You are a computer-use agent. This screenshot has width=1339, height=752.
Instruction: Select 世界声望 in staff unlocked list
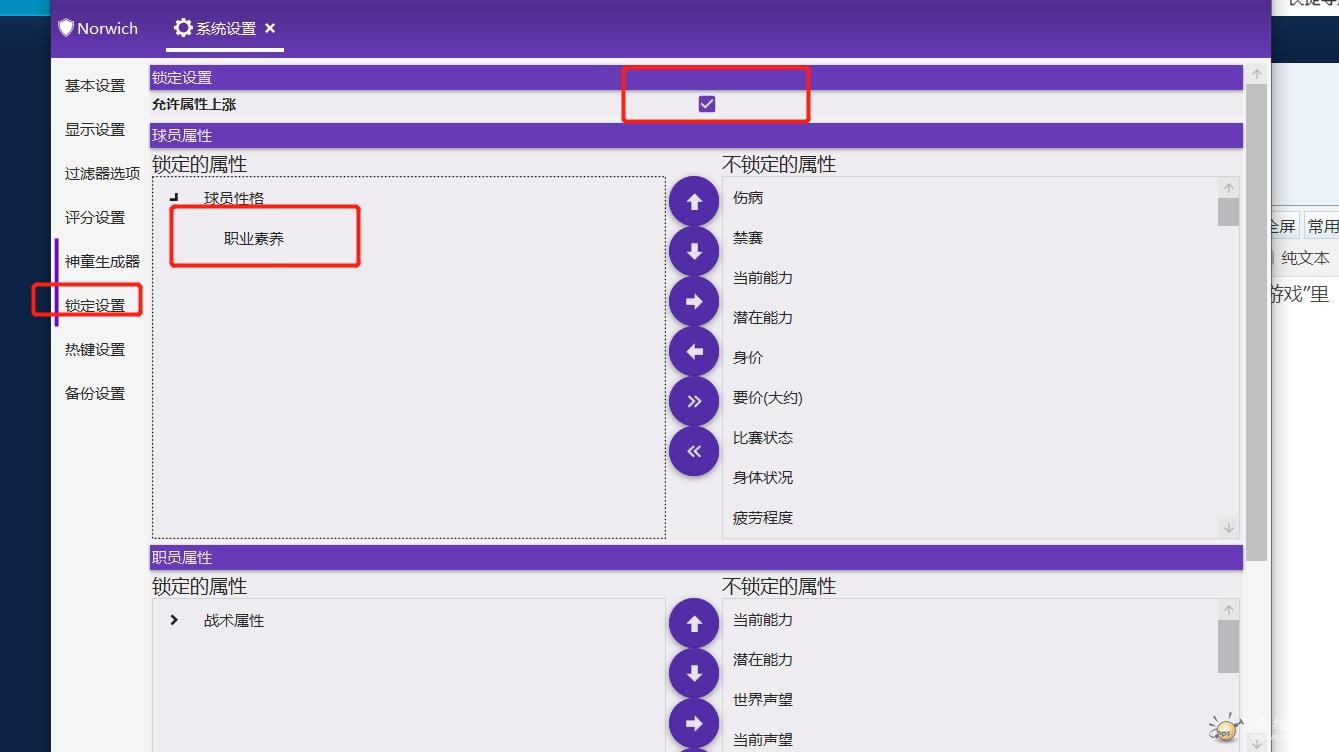pos(762,700)
